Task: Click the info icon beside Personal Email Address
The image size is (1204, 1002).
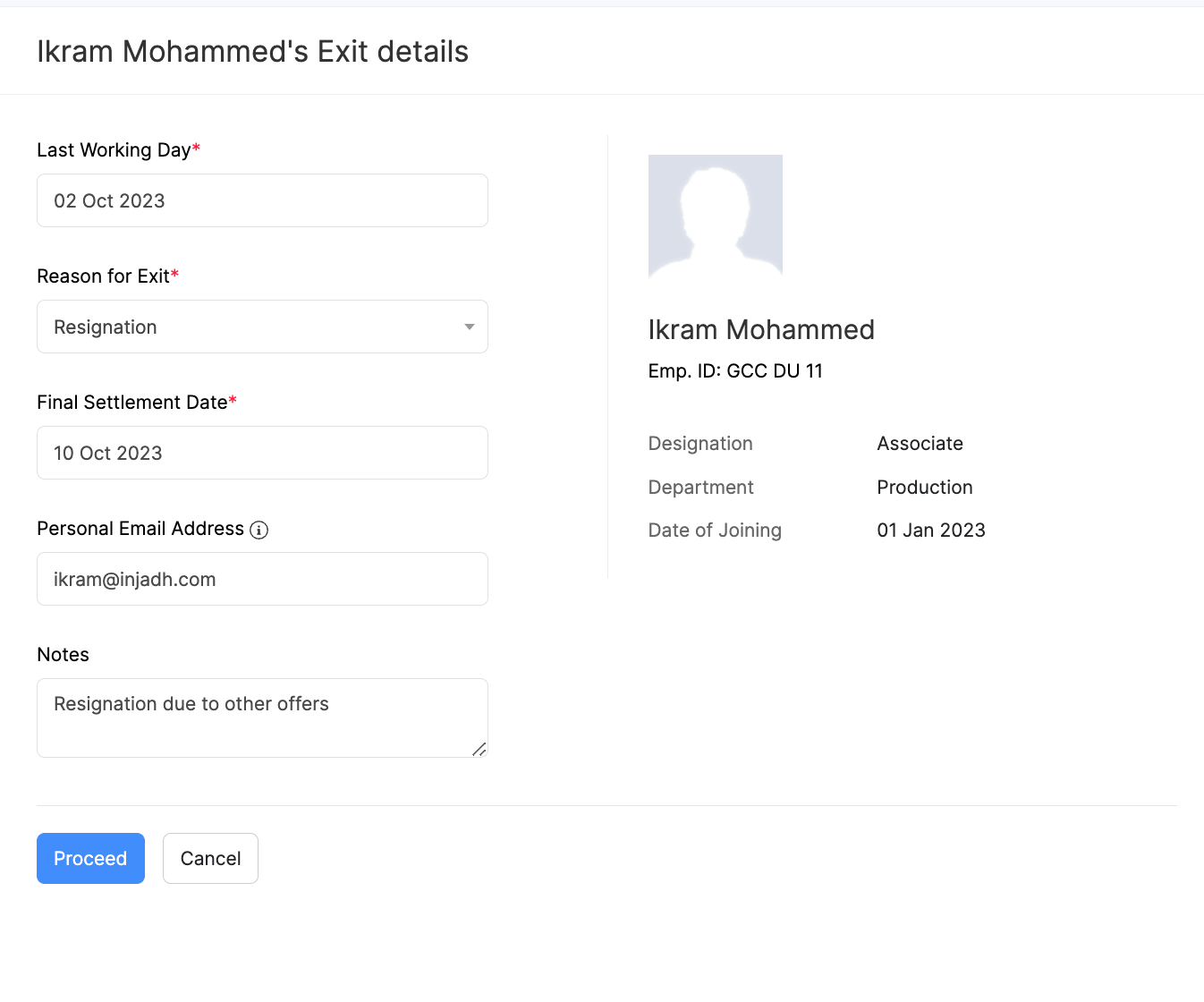Action: tap(259, 531)
